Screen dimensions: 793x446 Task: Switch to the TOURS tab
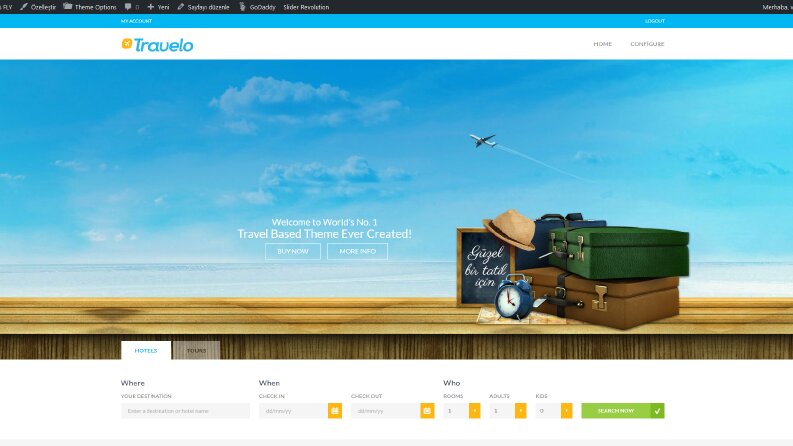[196, 350]
